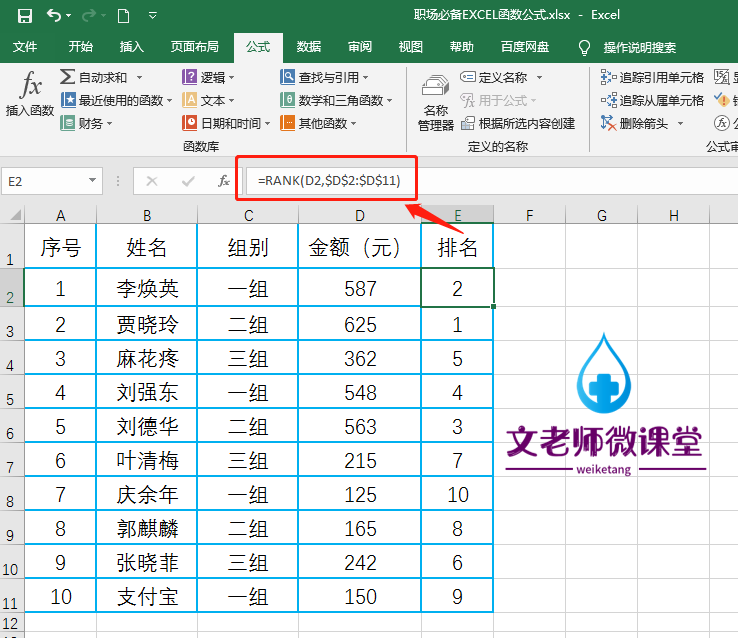The width and height of the screenshot is (738, 638).
Task: Open the 文件 tab
Action: coord(25,47)
